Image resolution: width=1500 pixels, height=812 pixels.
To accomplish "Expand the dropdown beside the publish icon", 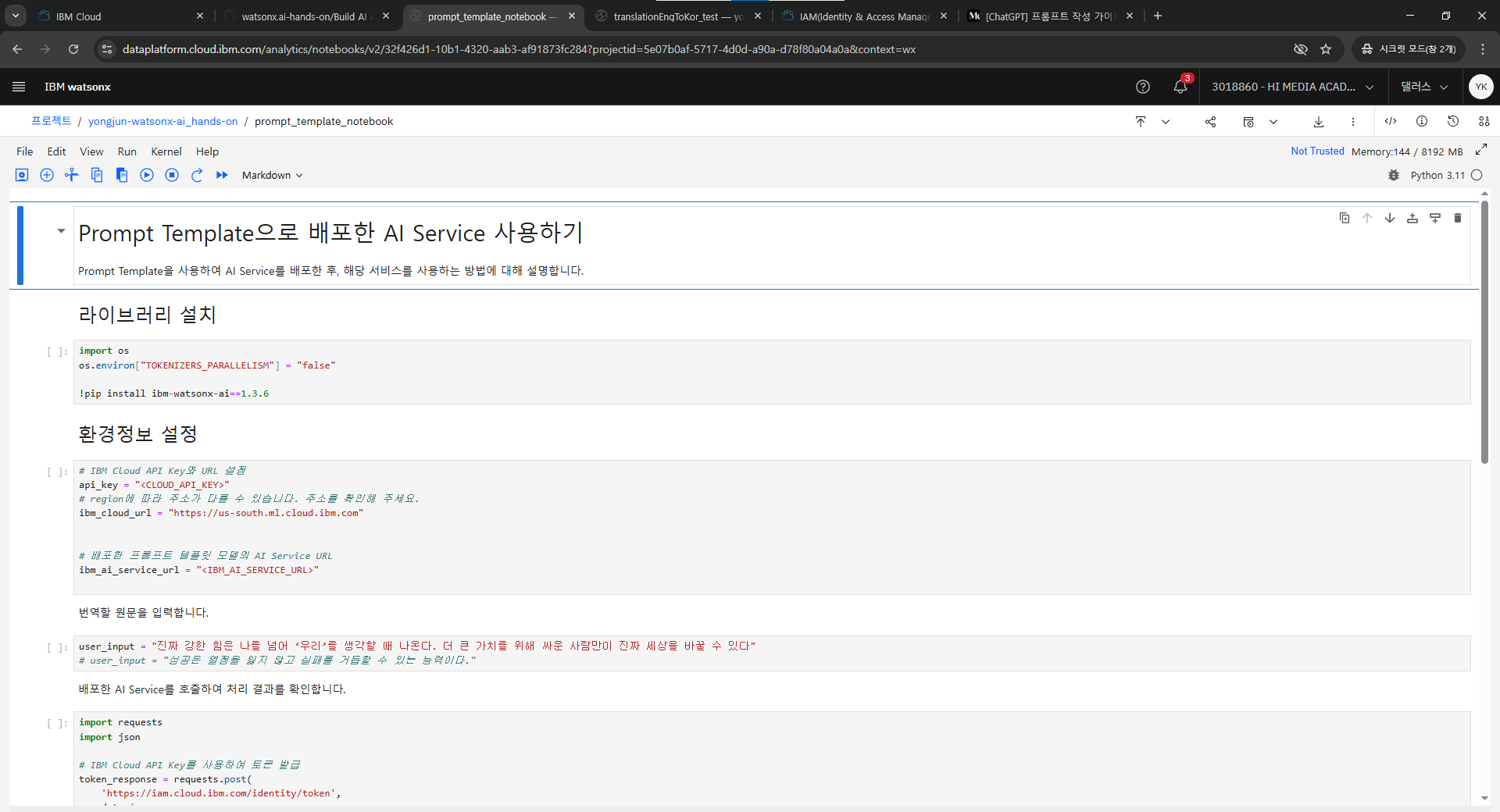I will coord(1166,121).
